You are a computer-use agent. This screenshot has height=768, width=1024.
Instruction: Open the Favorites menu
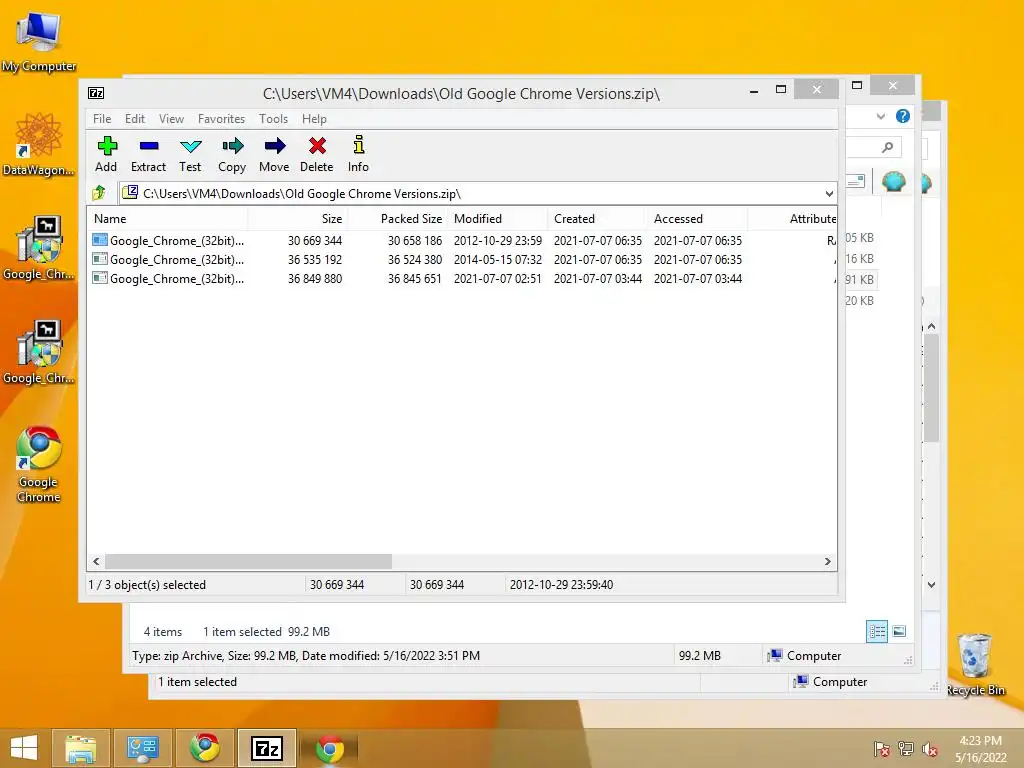pos(221,119)
